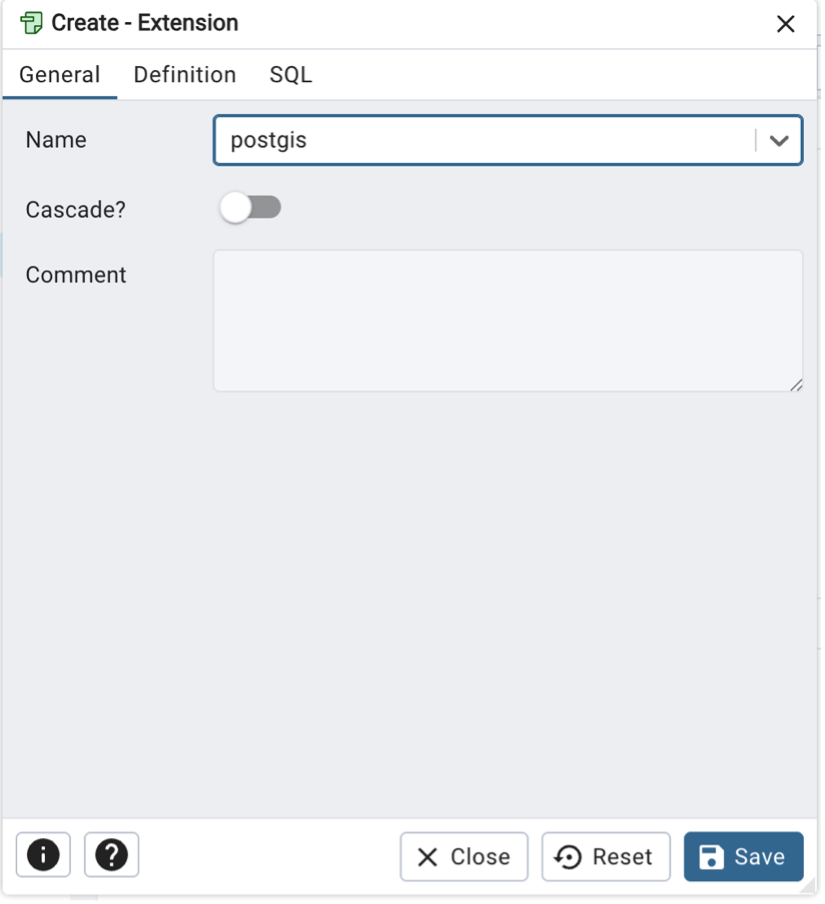The width and height of the screenshot is (825, 904).
Task: Click the extension icon in title bar
Action: coord(31,24)
